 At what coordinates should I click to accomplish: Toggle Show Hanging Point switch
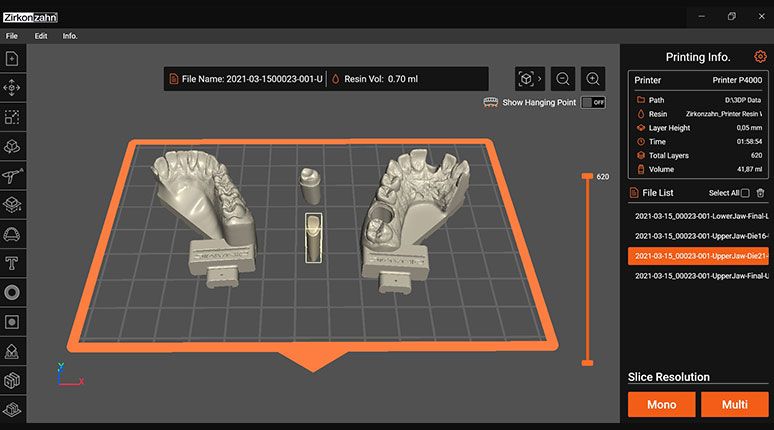(593, 103)
